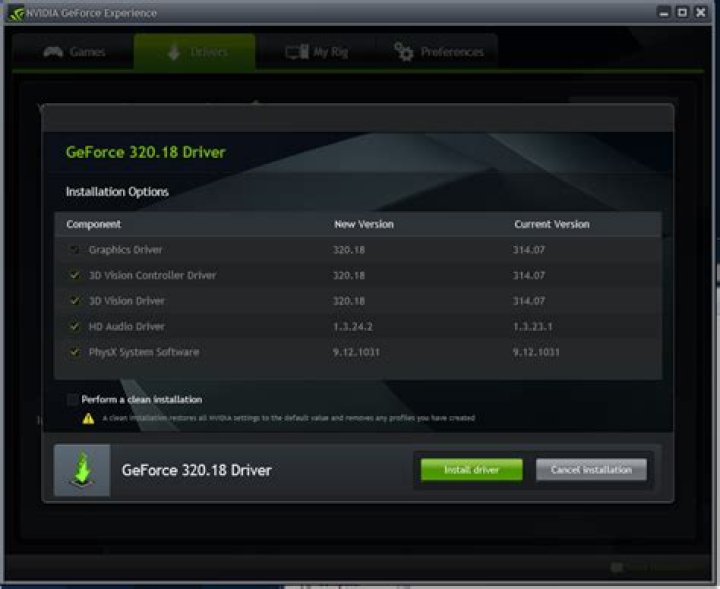Click the NVIDIA logo in title bar
This screenshot has height=589, width=720.
point(16,13)
